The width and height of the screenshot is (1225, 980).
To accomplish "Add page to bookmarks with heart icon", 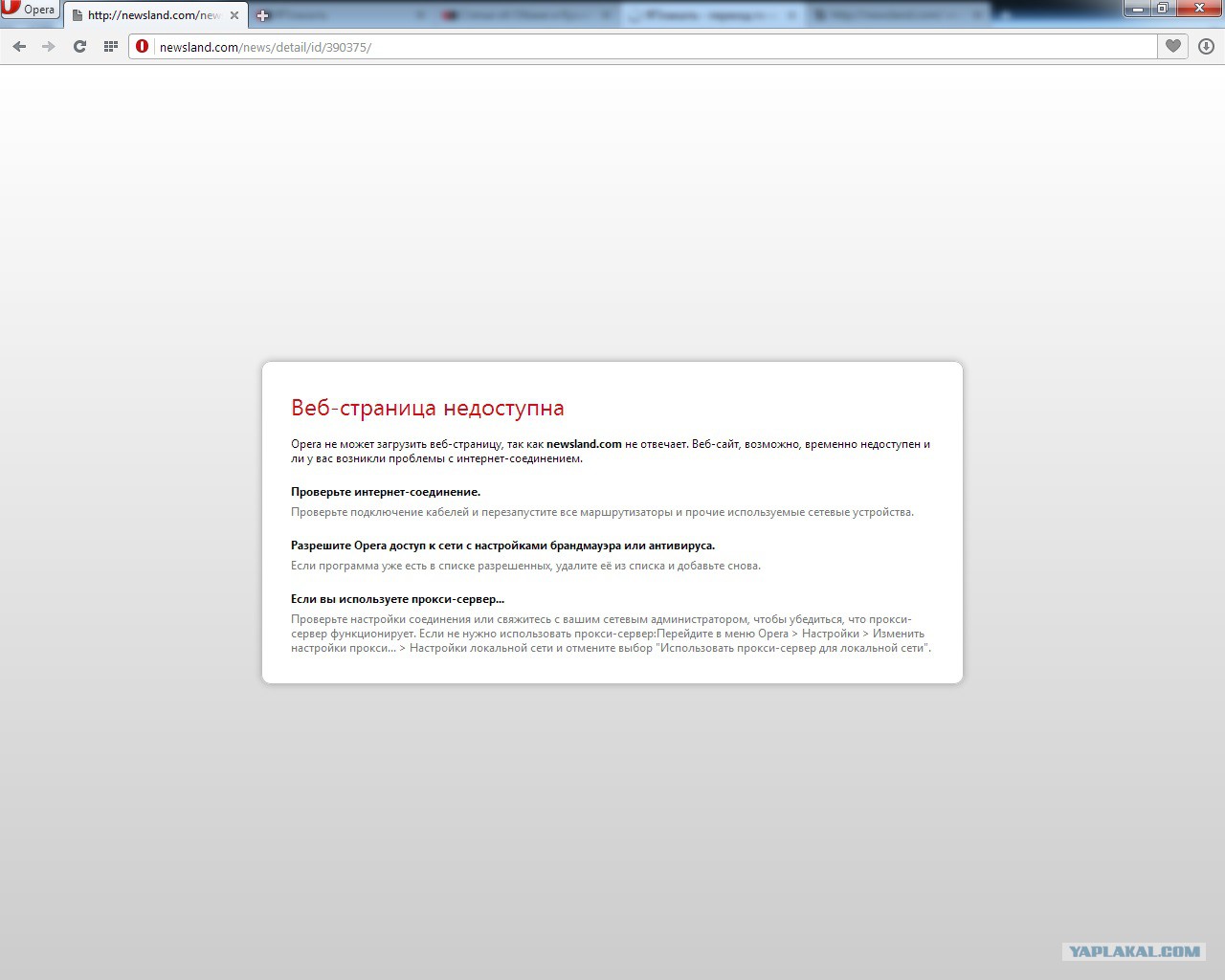I will pyautogui.click(x=1173, y=46).
